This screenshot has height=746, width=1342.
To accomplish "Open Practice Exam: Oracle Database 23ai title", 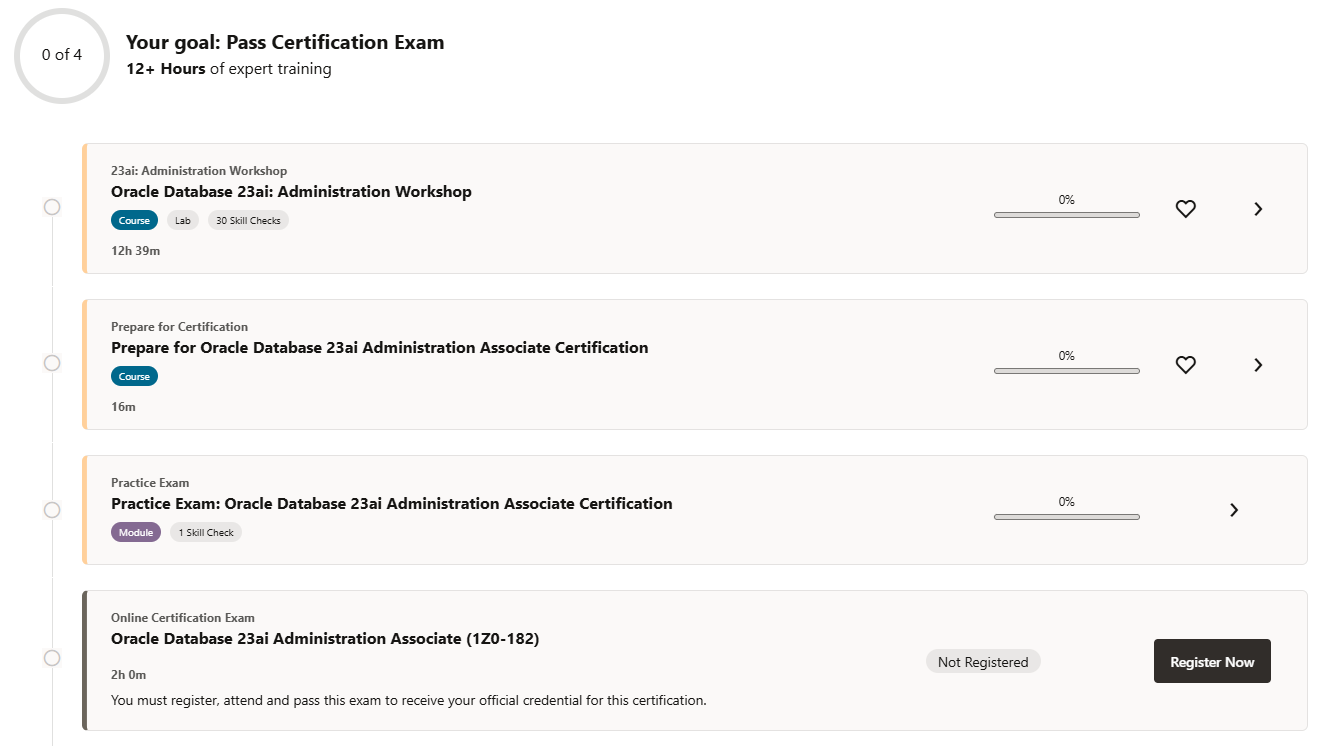I will coord(391,504).
